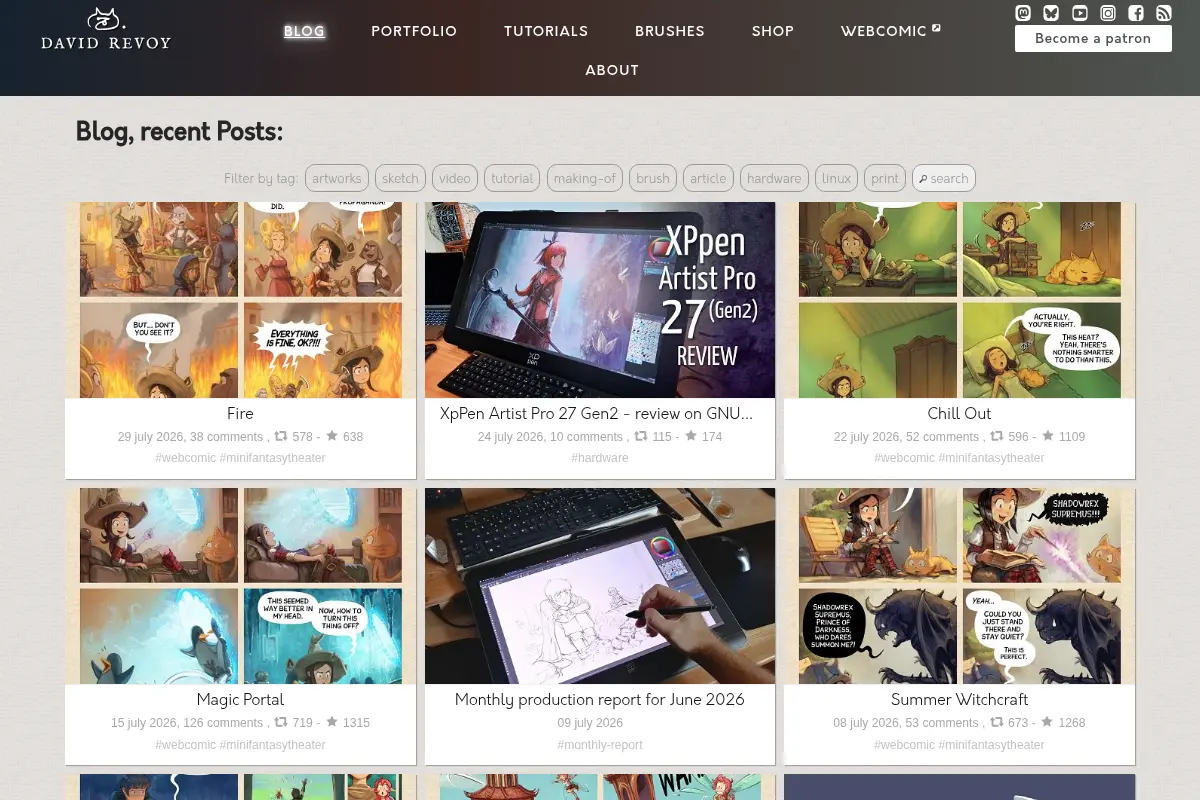Open the WEBCOMIC external-link menu item
This screenshot has height=800, width=1200.
coord(890,31)
